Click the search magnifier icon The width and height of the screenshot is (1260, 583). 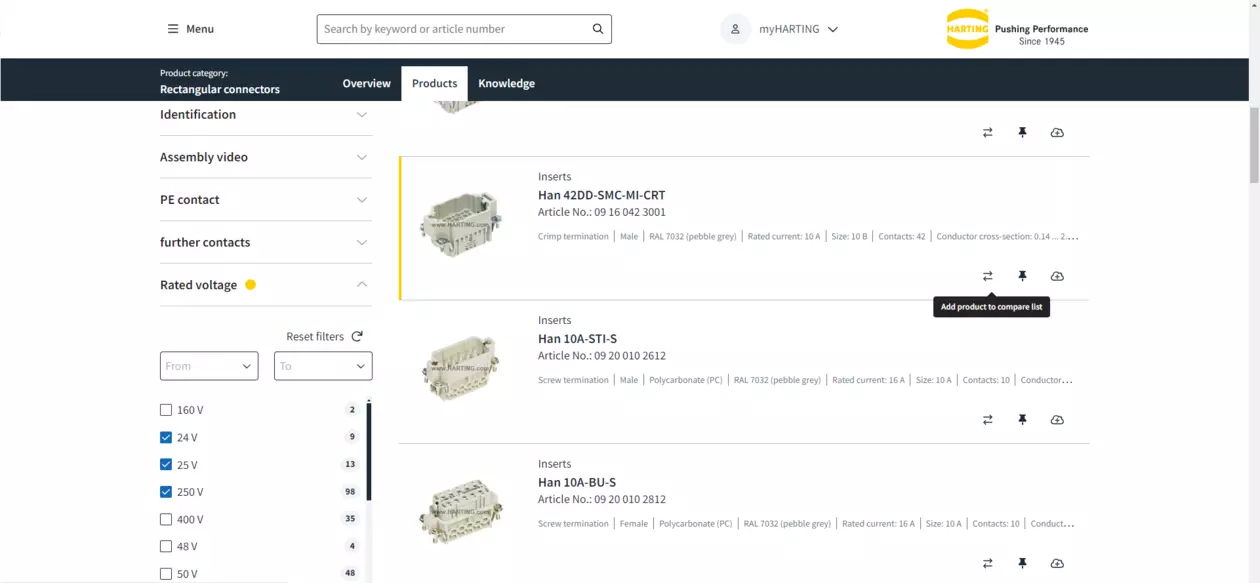[598, 29]
